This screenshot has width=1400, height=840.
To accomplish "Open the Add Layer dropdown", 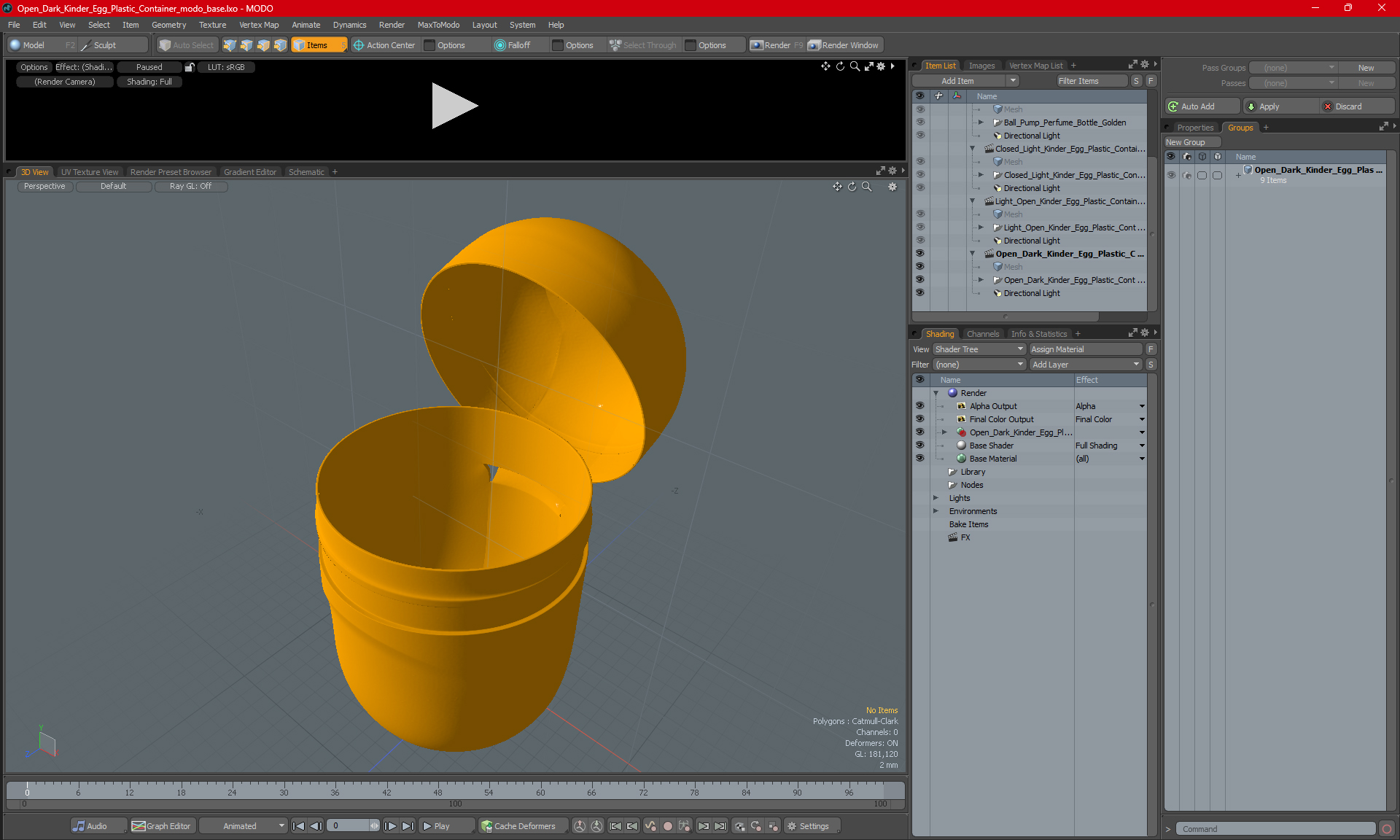I will coord(1086,365).
